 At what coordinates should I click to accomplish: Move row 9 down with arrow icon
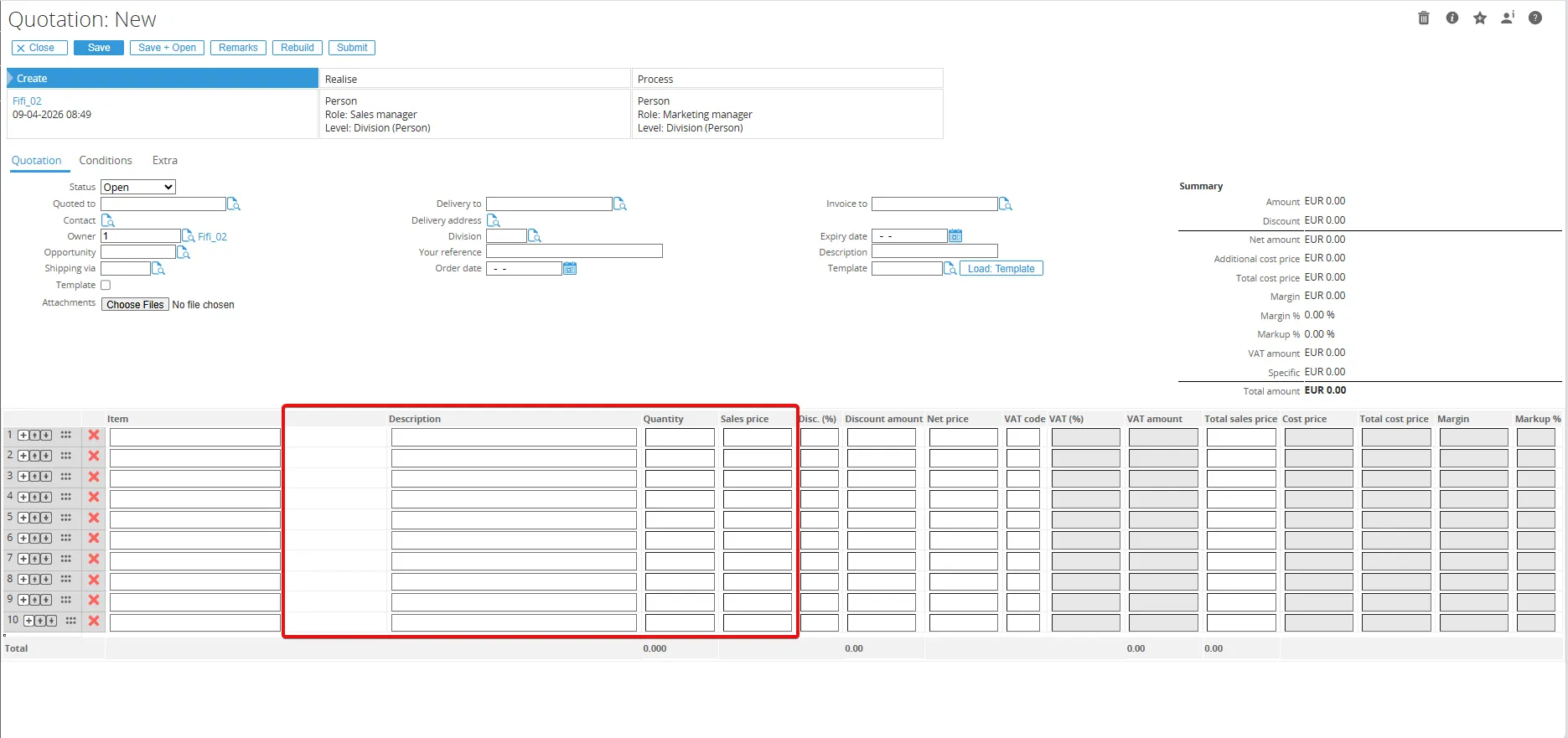point(46,600)
